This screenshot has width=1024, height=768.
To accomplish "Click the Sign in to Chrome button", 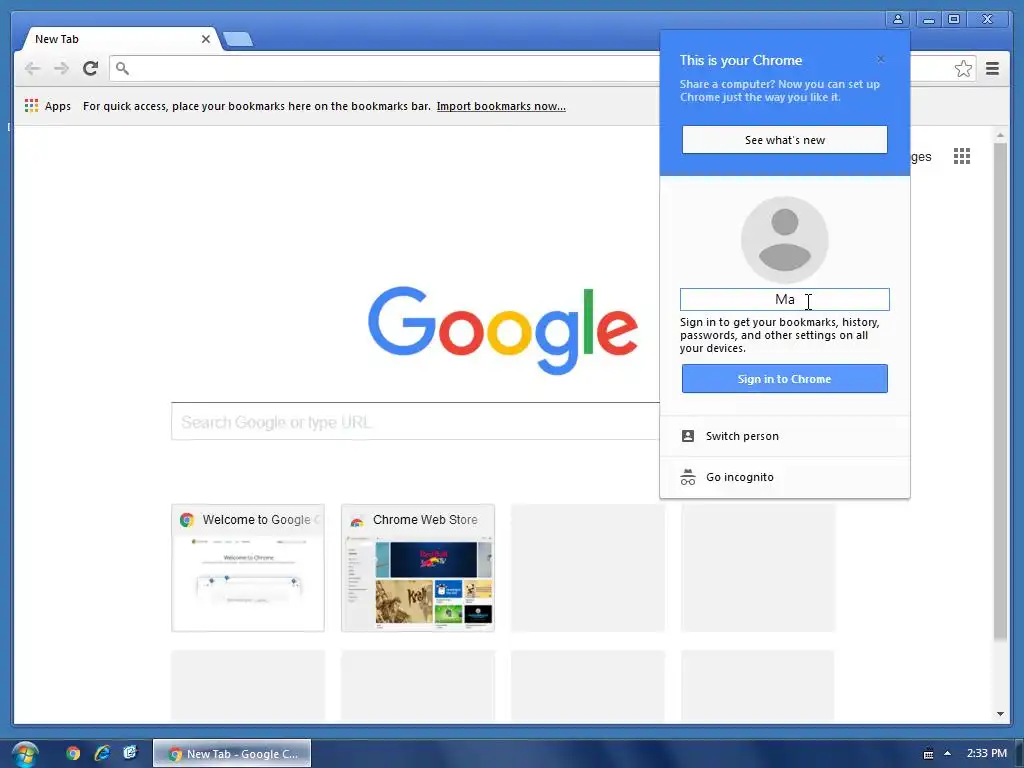I will point(784,379).
